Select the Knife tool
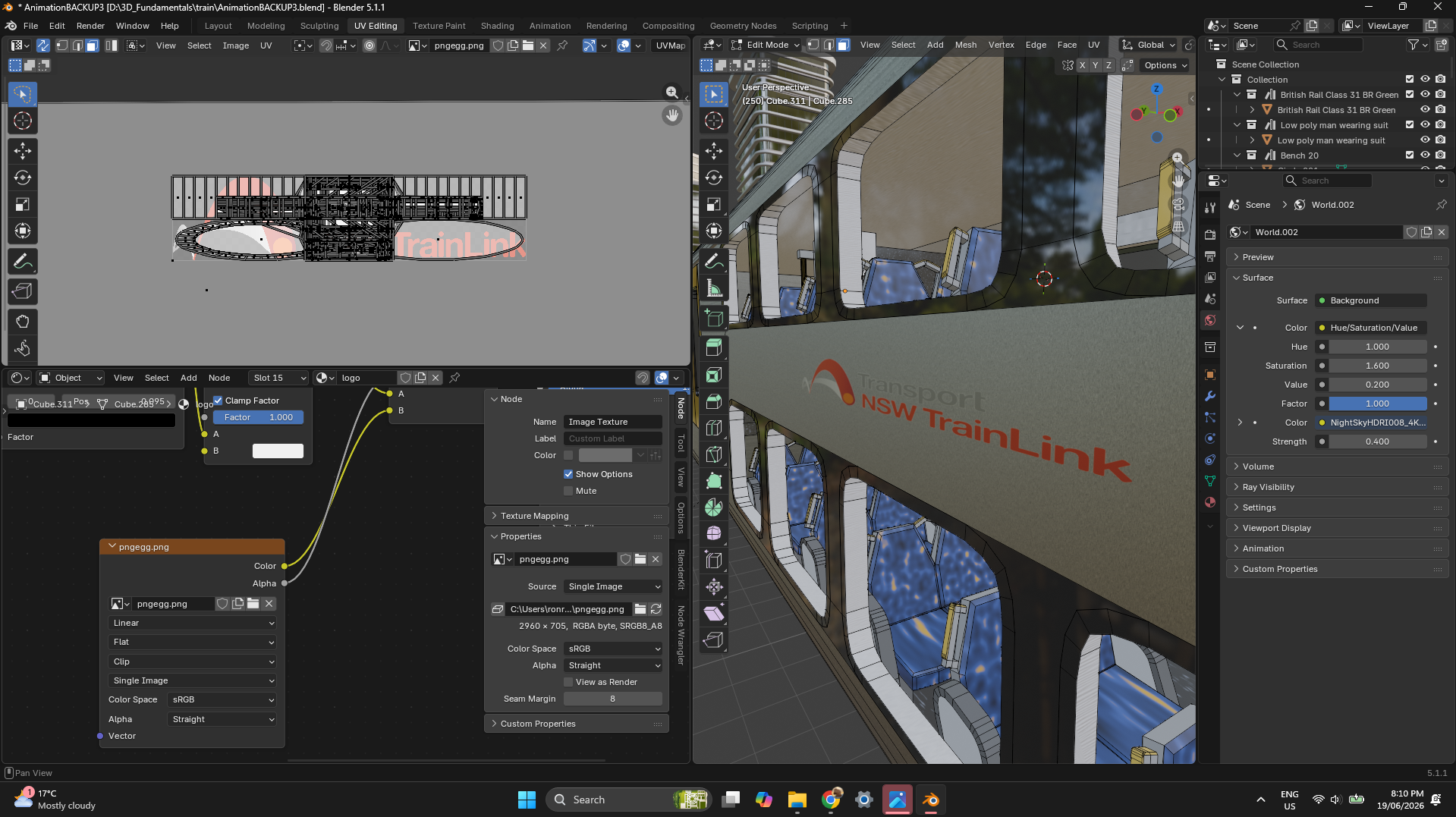 point(714,454)
